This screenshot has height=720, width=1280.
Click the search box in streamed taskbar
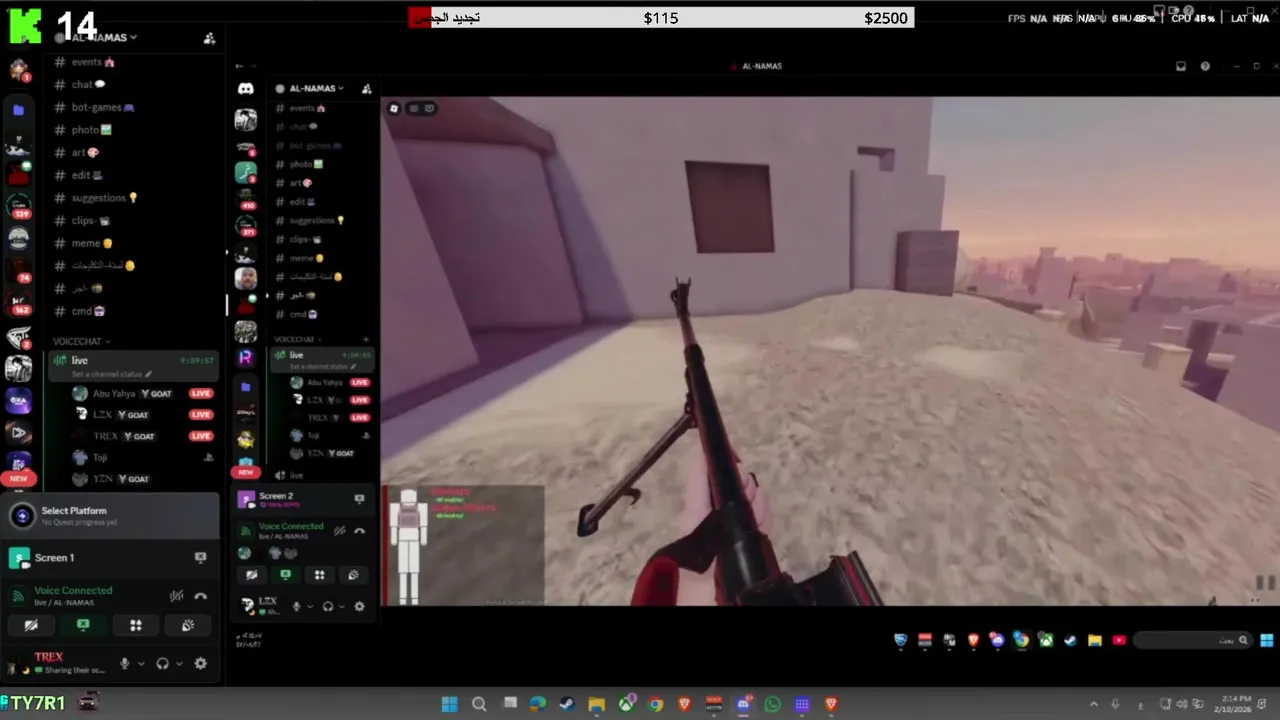point(1195,640)
